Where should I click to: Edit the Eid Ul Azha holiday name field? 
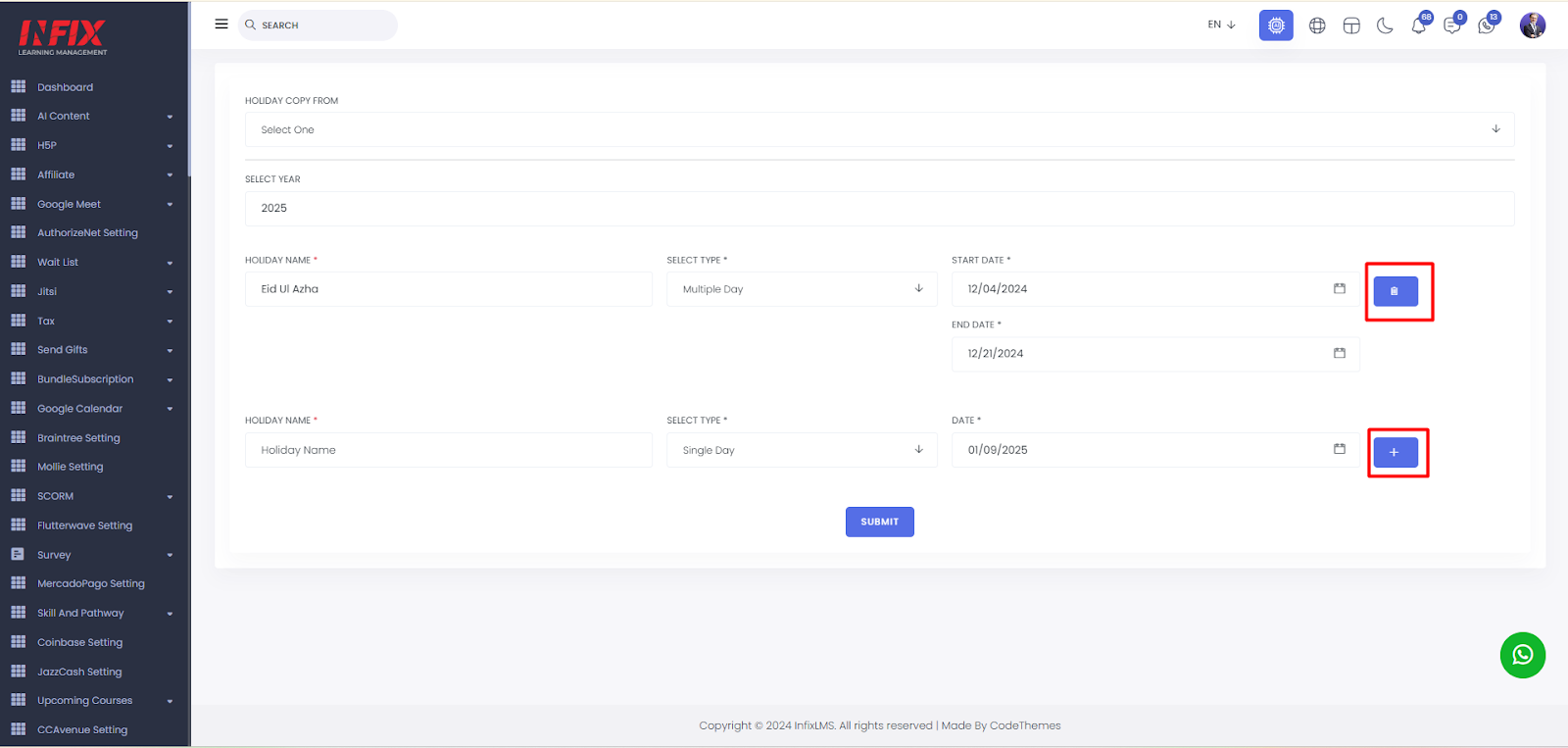click(448, 289)
